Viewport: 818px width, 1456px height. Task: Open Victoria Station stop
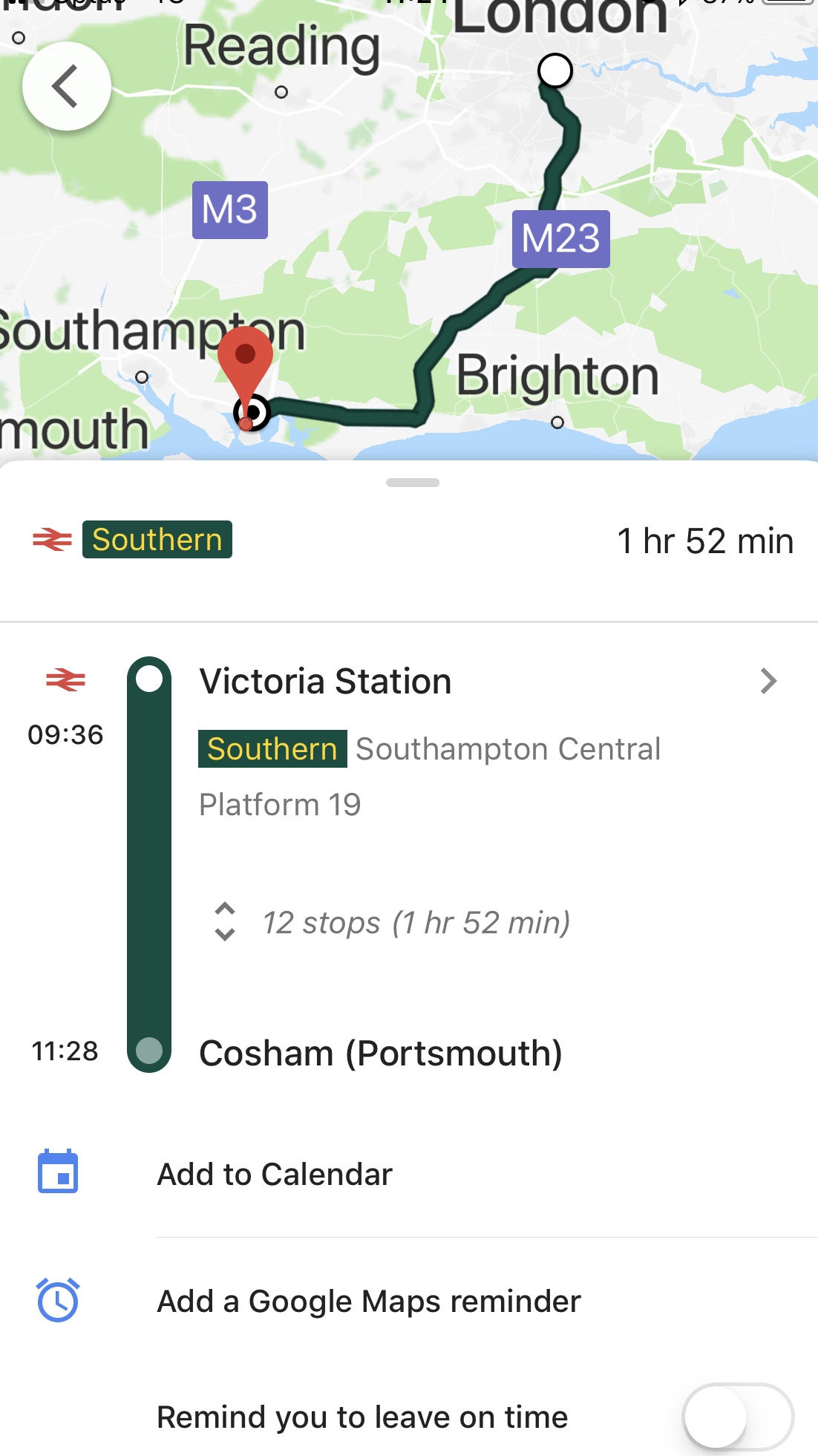(325, 681)
